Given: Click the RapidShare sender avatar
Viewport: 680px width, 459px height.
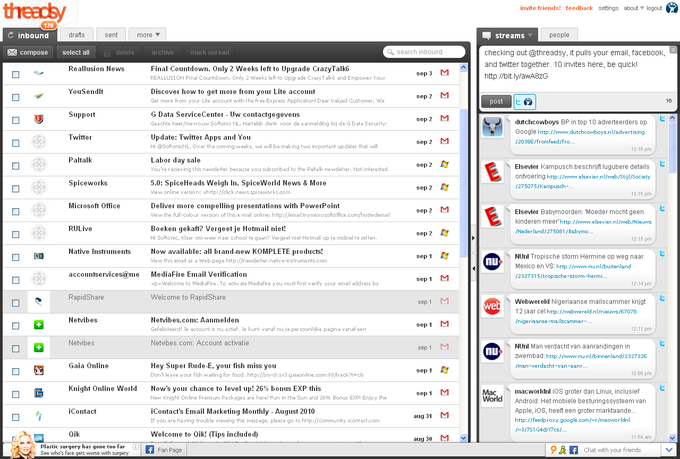Looking at the screenshot, I should pyautogui.click(x=39, y=302).
